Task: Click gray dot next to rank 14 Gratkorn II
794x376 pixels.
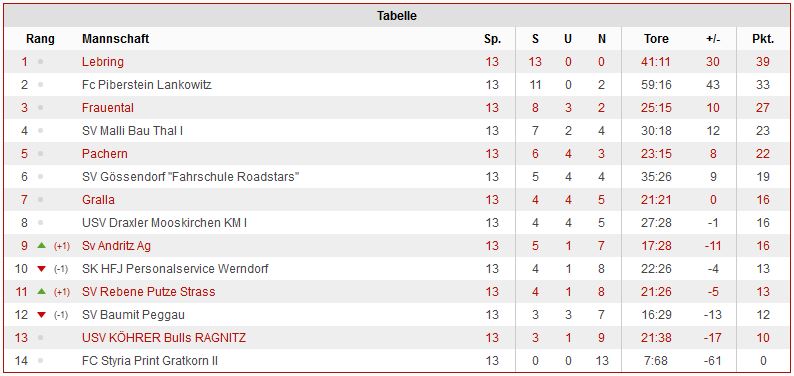Action: click(x=41, y=361)
